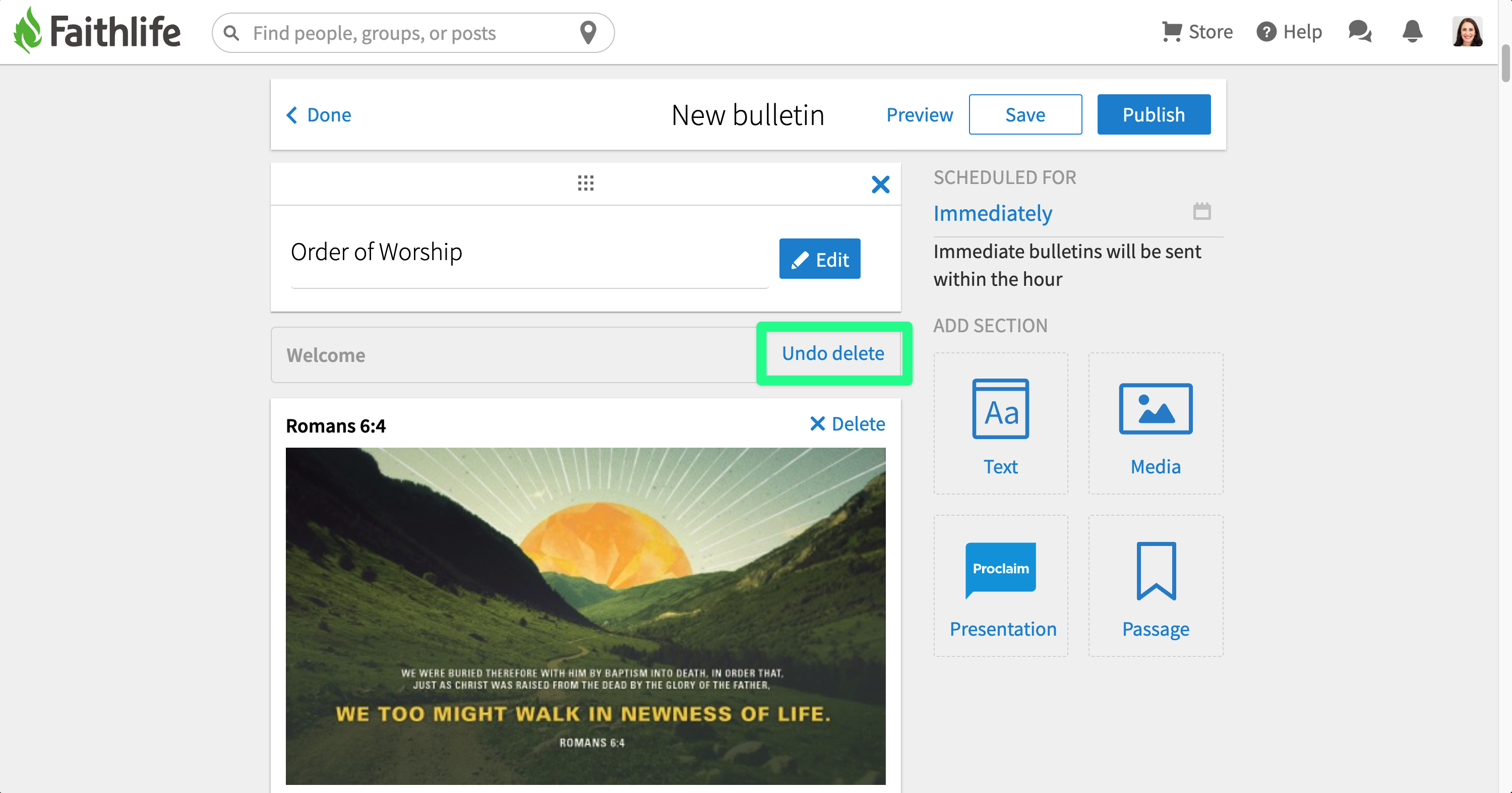
Task: Open the Help menu
Action: click(1289, 32)
